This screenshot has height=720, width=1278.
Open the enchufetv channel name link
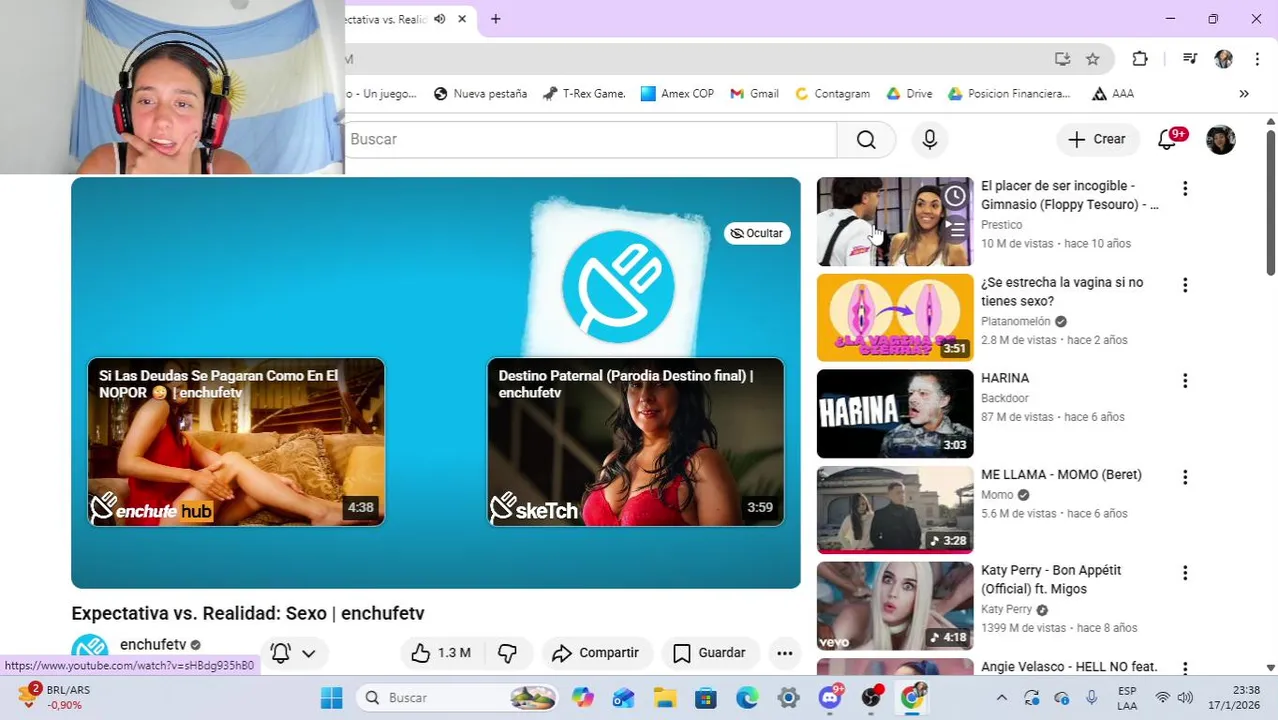point(153,645)
